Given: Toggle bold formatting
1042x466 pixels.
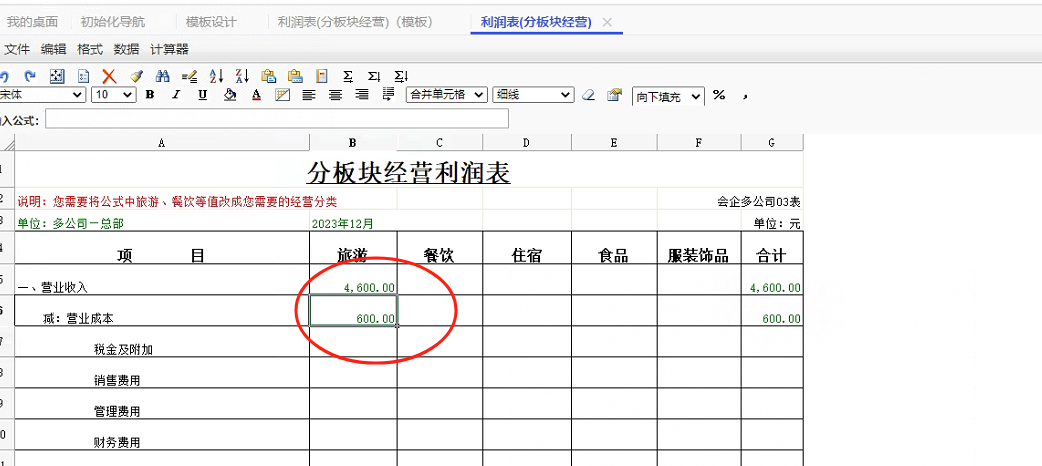Looking at the screenshot, I should coord(150,95).
